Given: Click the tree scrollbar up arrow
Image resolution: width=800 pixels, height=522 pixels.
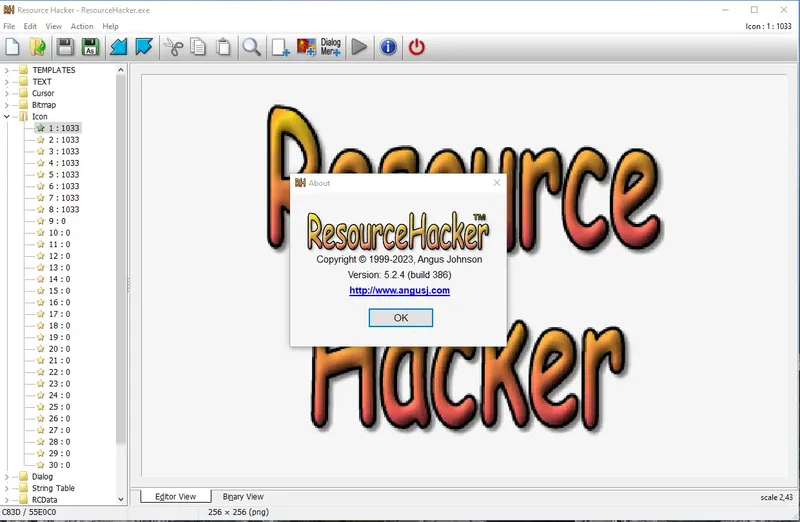Looking at the screenshot, I should [121, 70].
